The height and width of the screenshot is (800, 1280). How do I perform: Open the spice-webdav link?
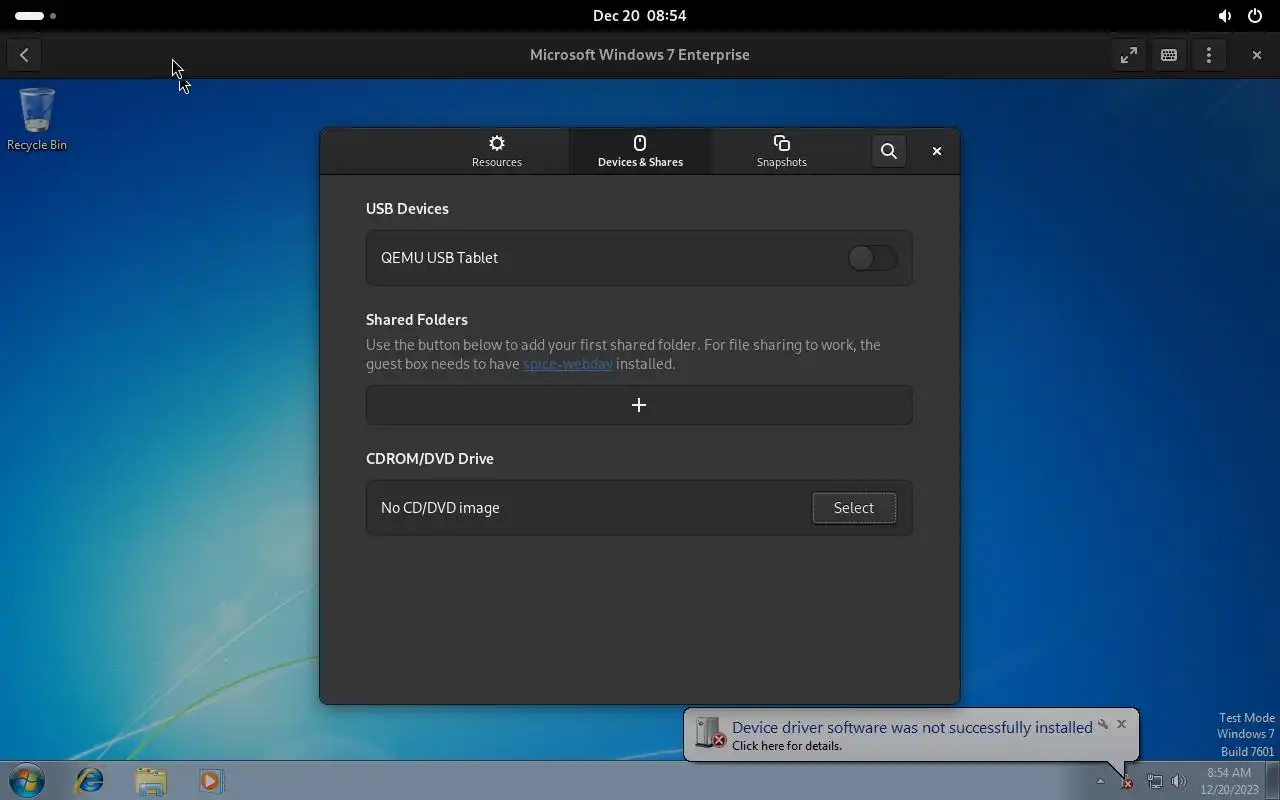pos(567,364)
